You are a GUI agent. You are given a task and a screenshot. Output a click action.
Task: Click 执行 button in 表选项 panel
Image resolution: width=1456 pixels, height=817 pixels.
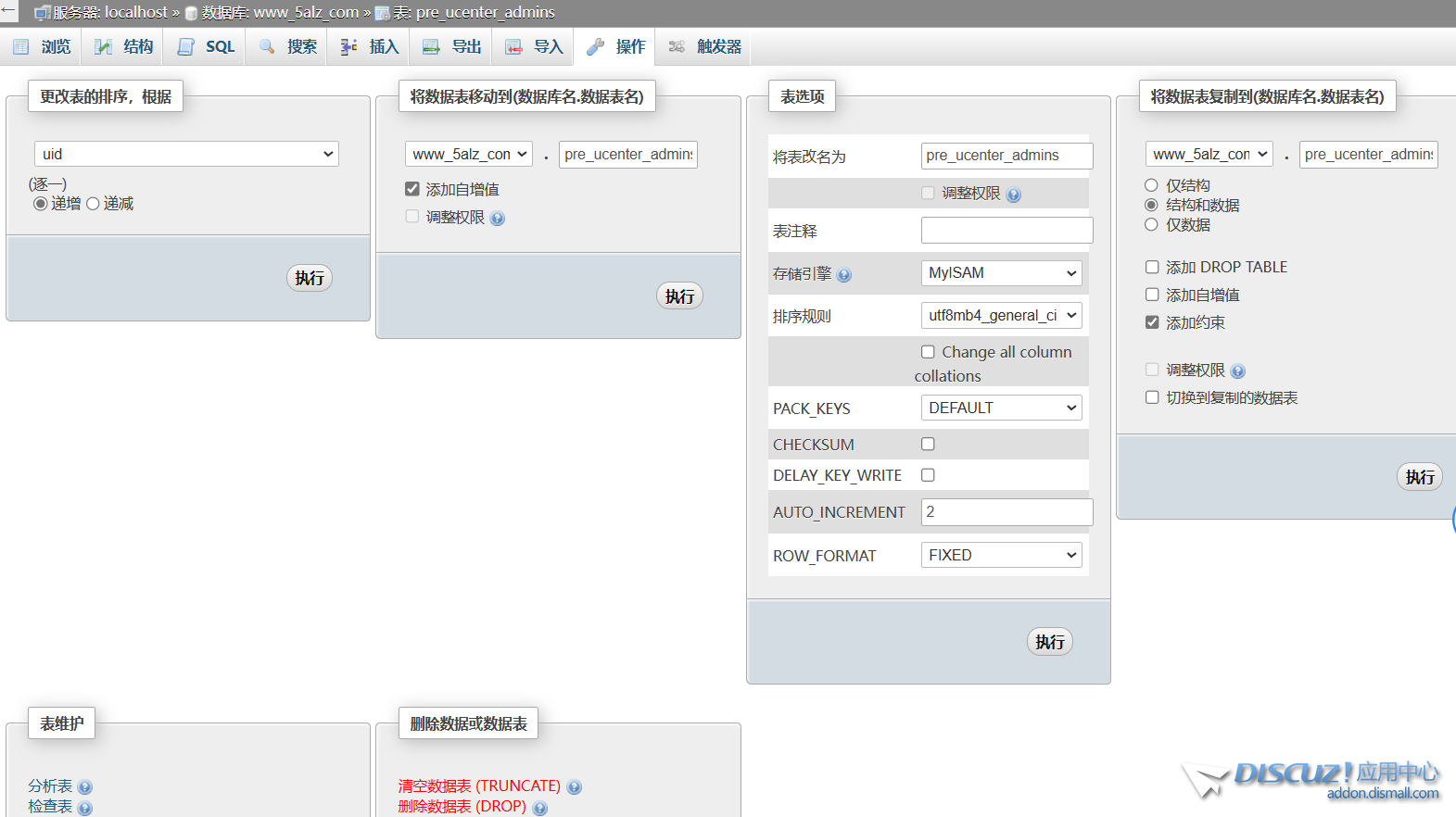pyautogui.click(x=1049, y=642)
